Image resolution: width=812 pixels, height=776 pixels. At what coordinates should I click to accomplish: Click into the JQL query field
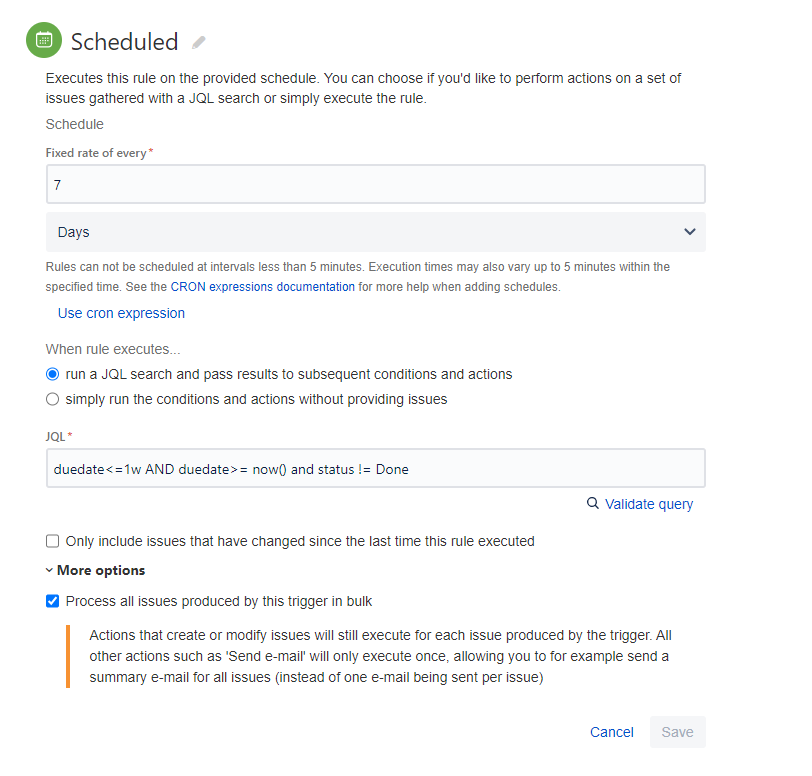click(375, 468)
